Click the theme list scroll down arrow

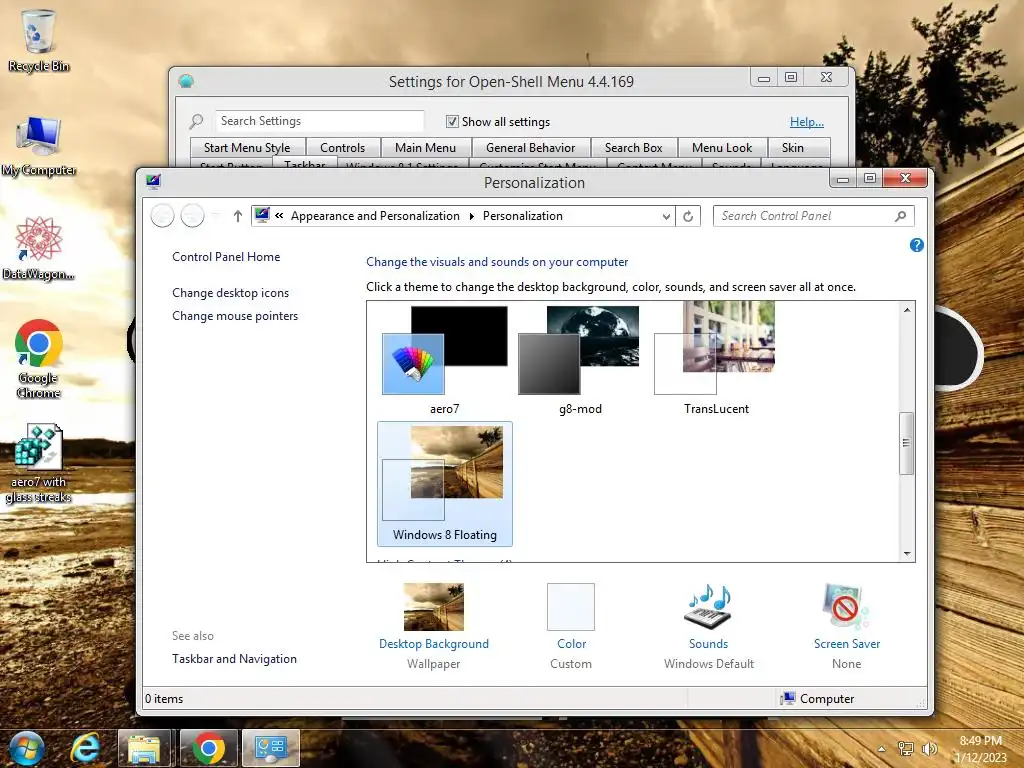pyautogui.click(x=906, y=553)
